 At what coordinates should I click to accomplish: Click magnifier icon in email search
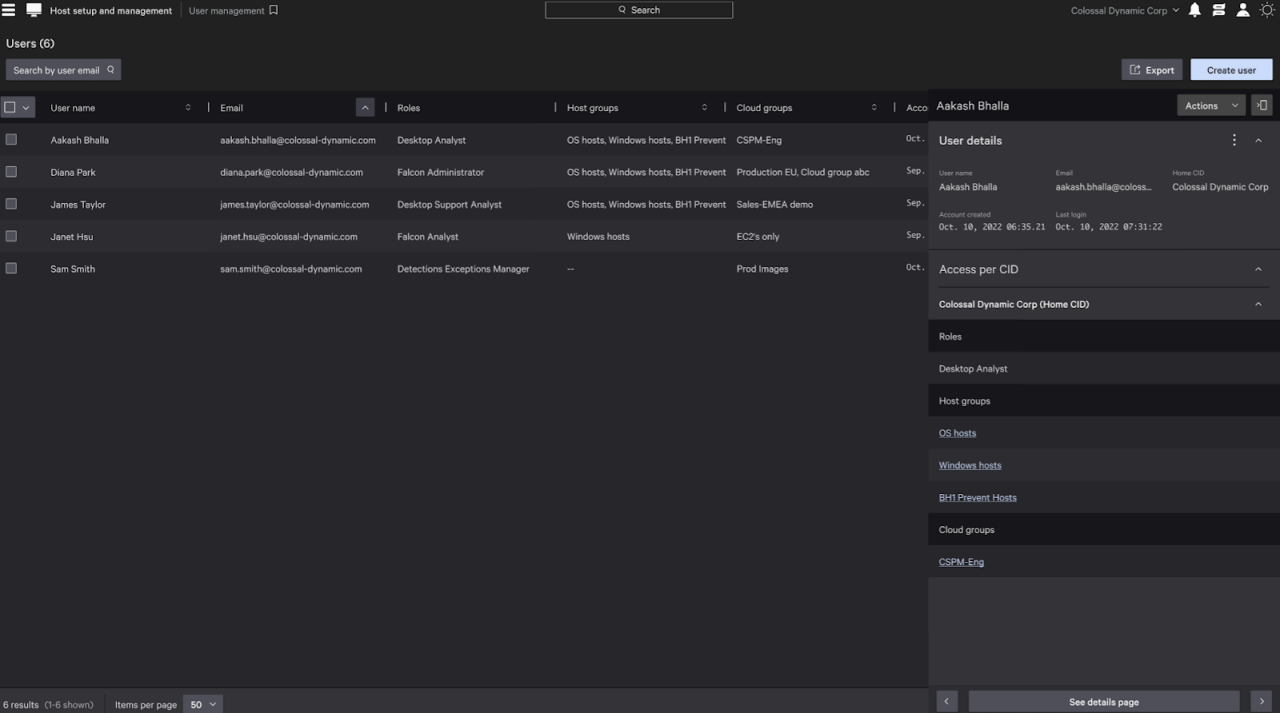(111, 70)
